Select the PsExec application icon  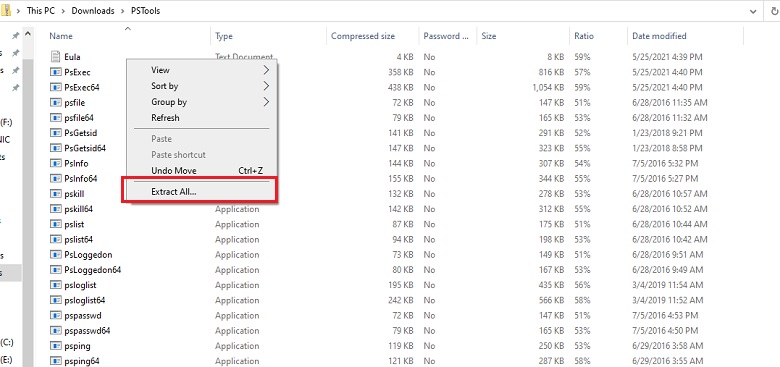(x=56, y=72)
